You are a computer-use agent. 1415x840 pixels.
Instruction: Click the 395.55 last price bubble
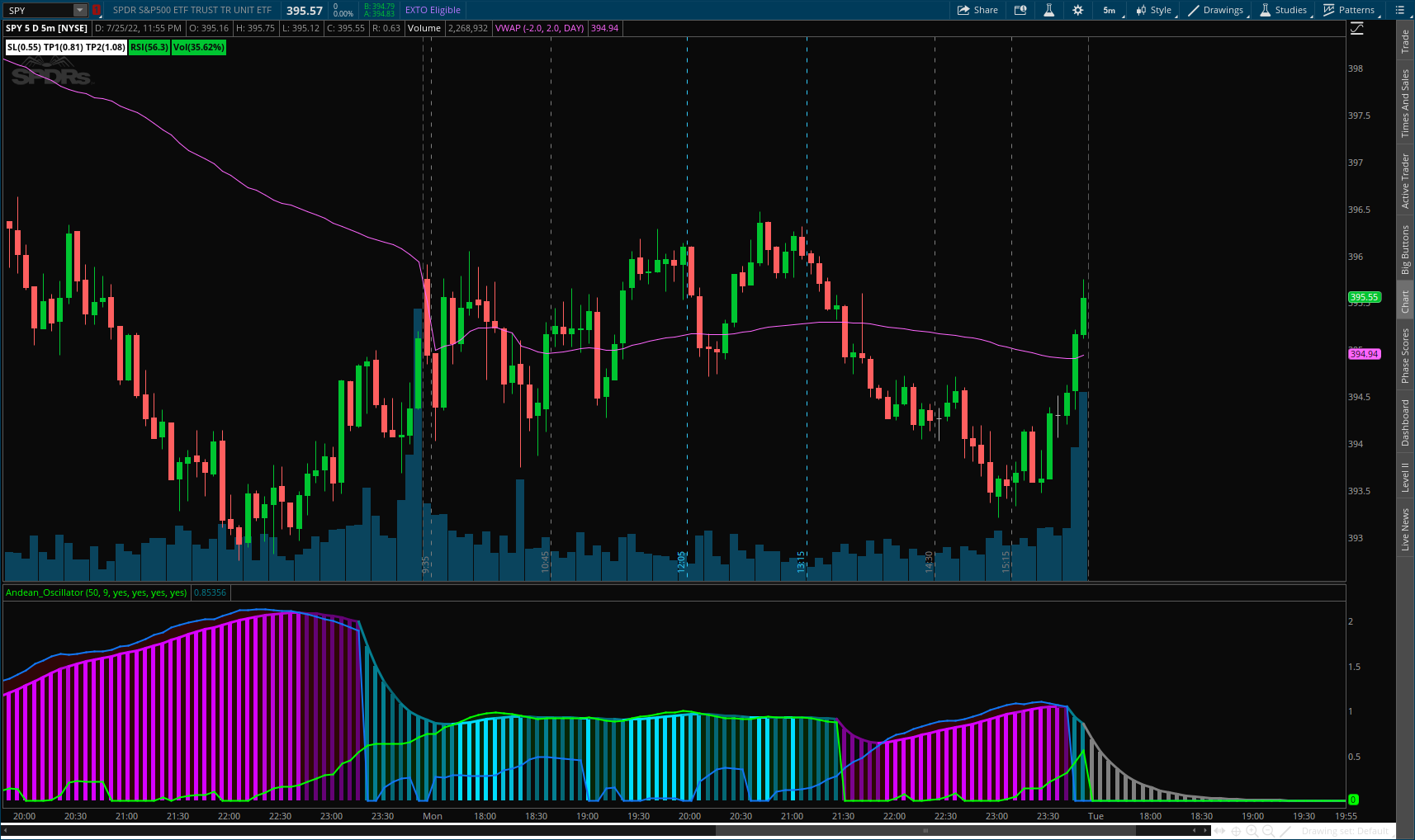(x=1364, y=297)
